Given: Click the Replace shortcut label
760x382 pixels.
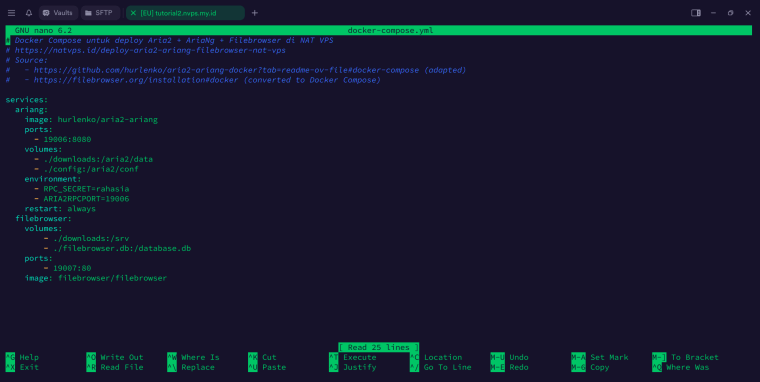Looking at the screenshot, I should [198, 367].
